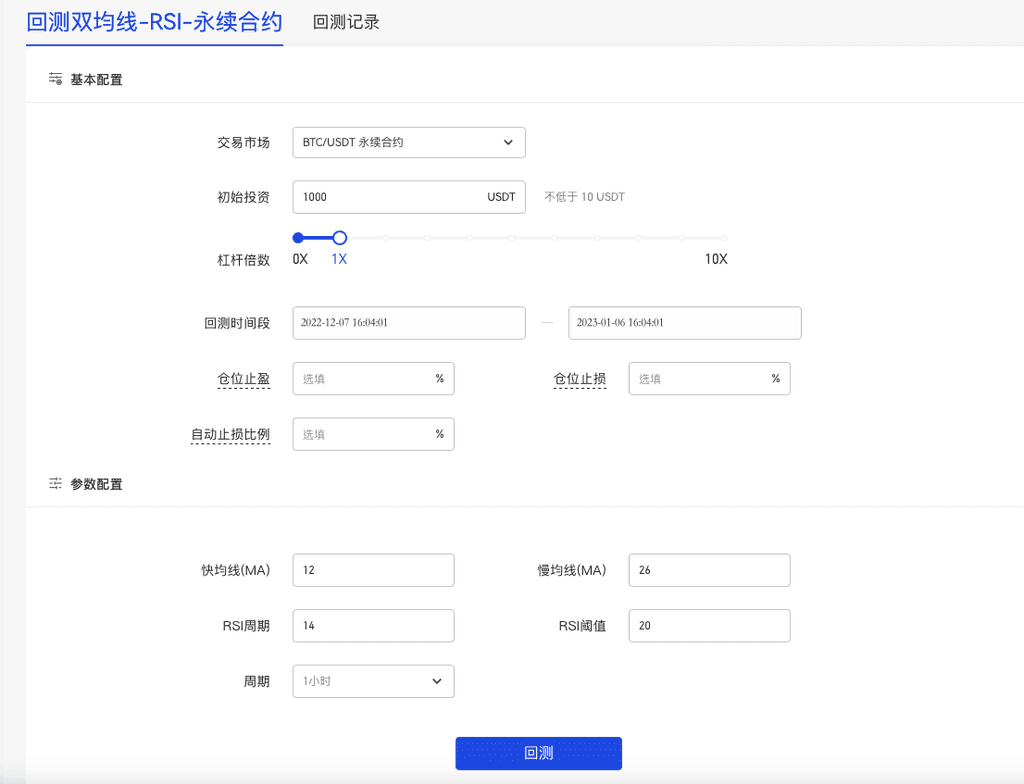Click the 1X leverage slider handle

(340, 238)
